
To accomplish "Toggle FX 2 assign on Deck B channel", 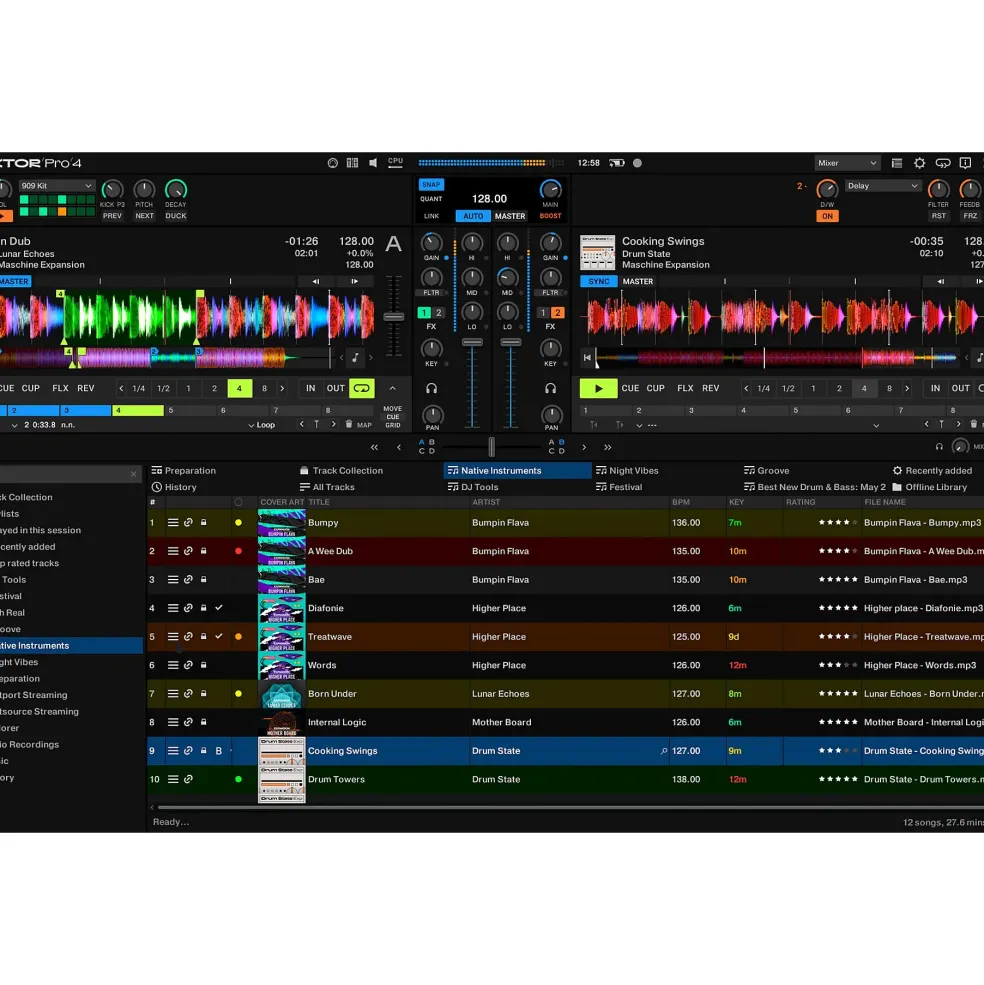I will [557, 313].
